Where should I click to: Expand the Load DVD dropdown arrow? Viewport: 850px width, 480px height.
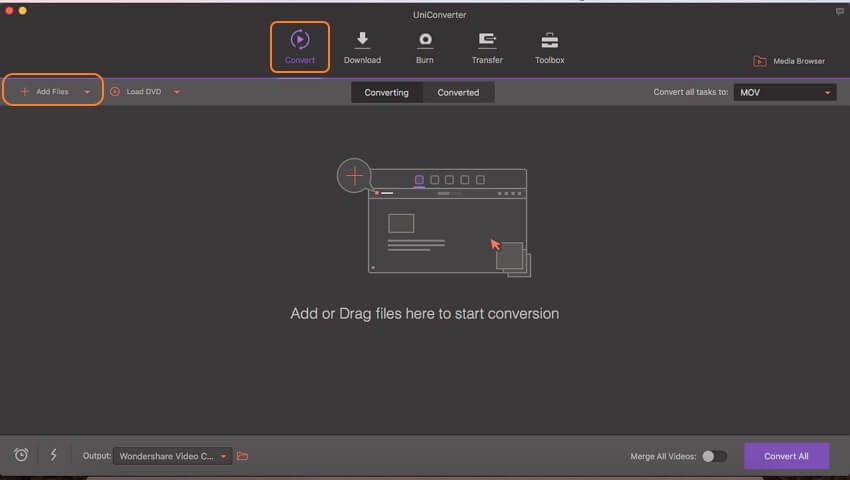tap(177, 92)
